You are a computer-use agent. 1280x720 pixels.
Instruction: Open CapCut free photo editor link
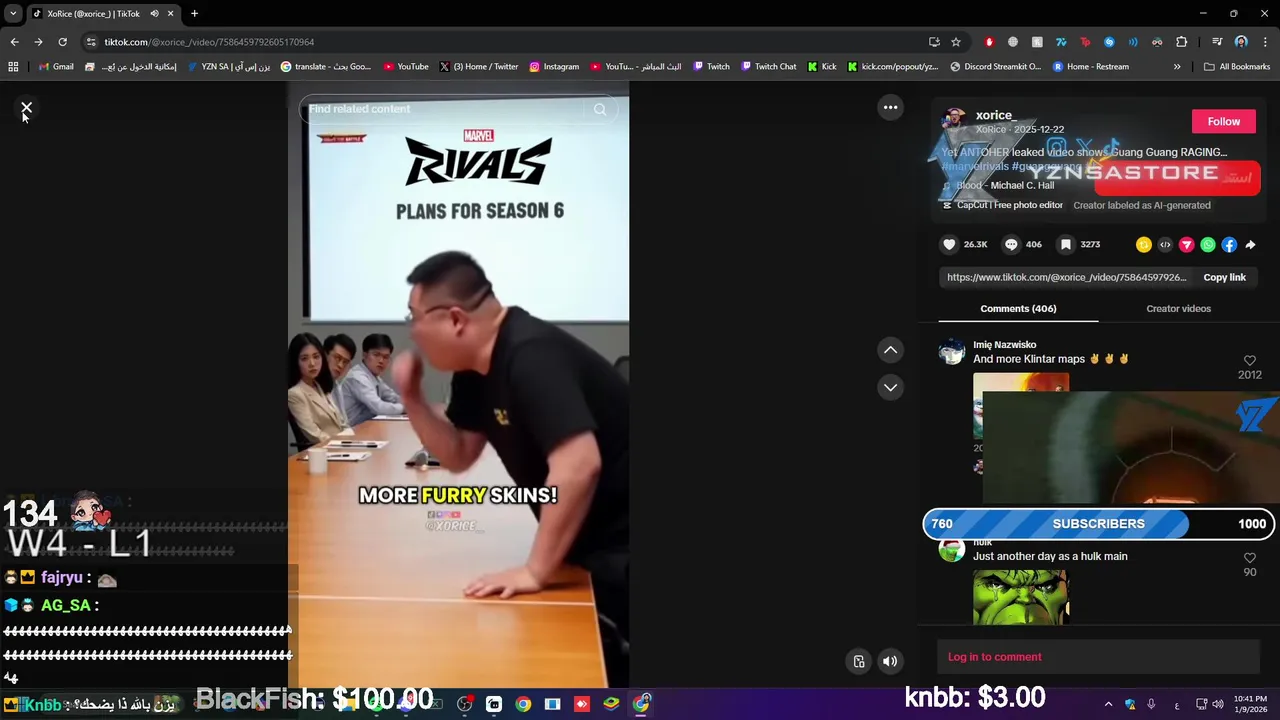coord(1009,205)
